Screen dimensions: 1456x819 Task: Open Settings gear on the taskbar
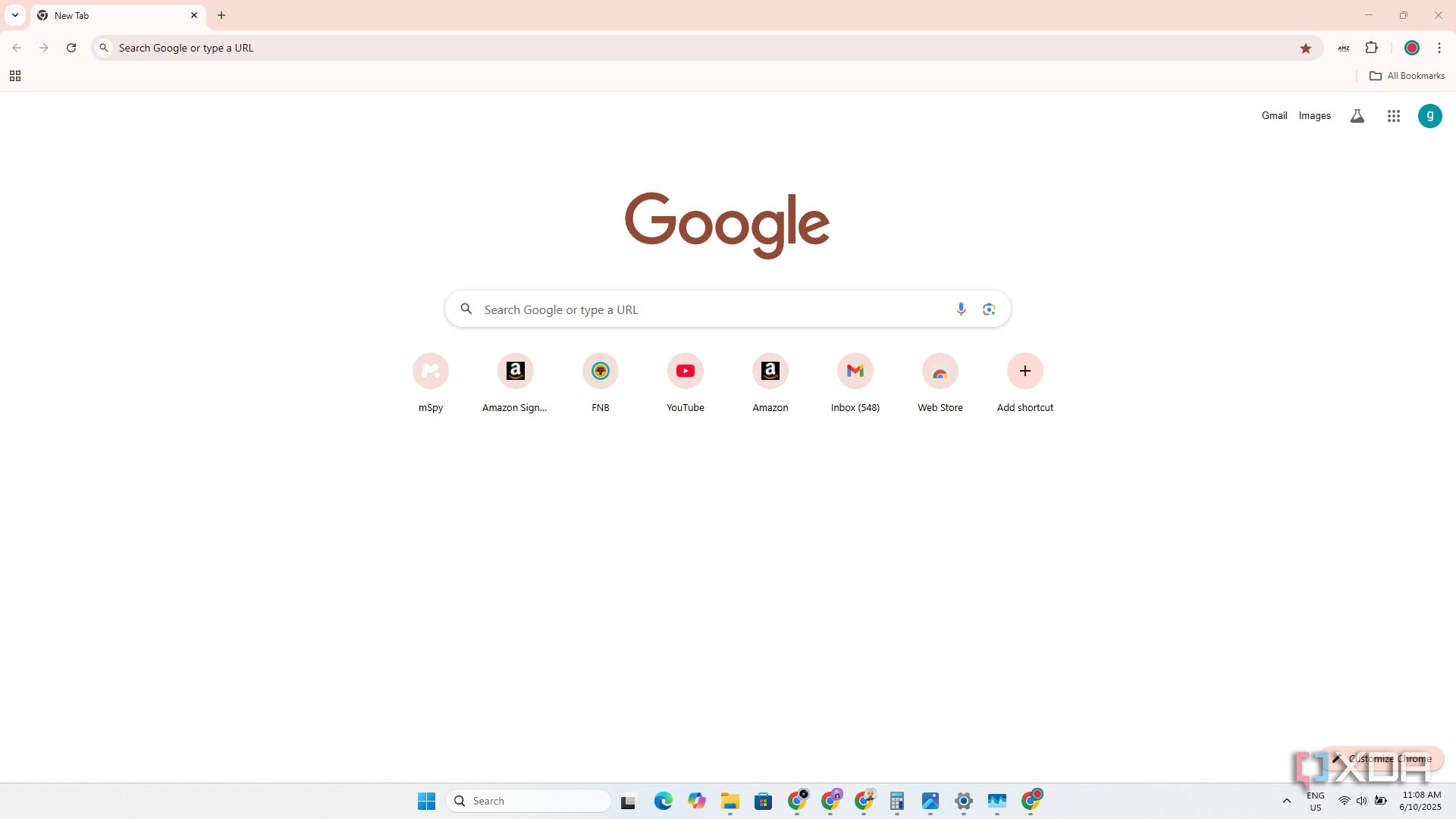tap(964, 801)
